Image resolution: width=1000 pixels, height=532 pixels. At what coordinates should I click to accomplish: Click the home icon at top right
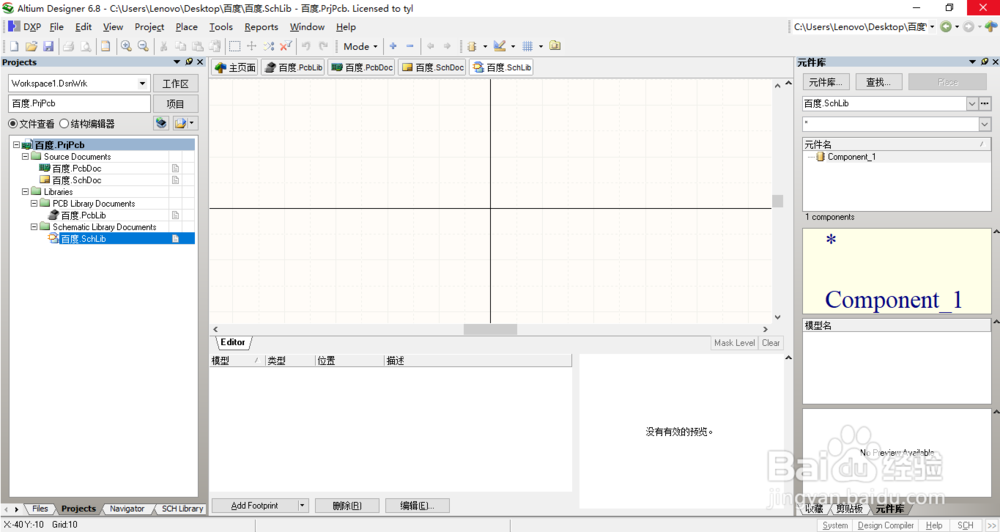tap(990, 26)
